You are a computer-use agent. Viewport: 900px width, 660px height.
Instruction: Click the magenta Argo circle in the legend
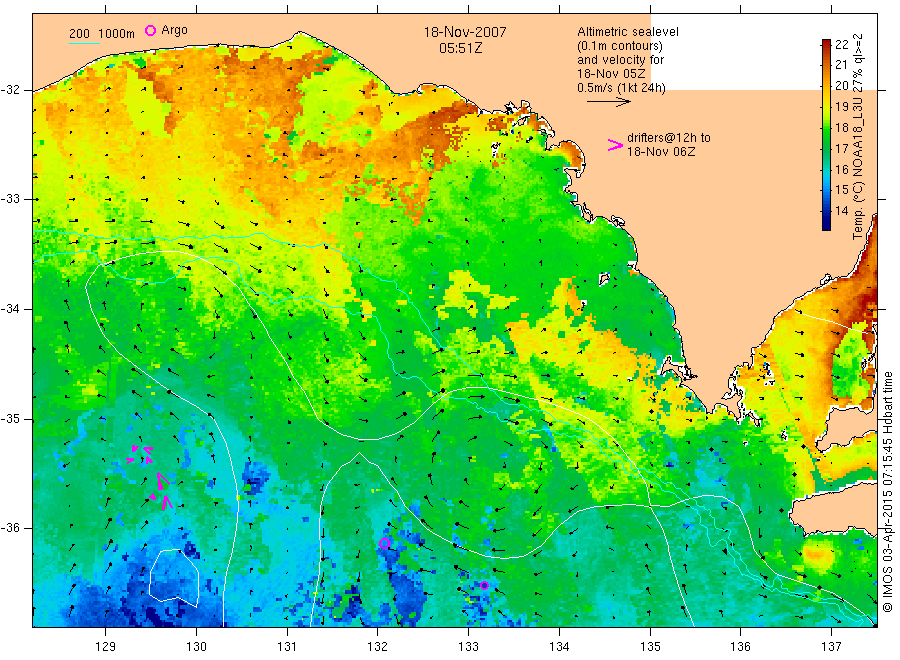150,30
